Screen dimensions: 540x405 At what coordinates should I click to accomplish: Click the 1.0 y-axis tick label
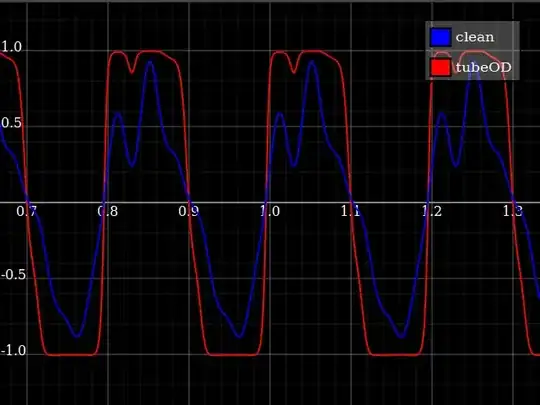coord(12,47)
